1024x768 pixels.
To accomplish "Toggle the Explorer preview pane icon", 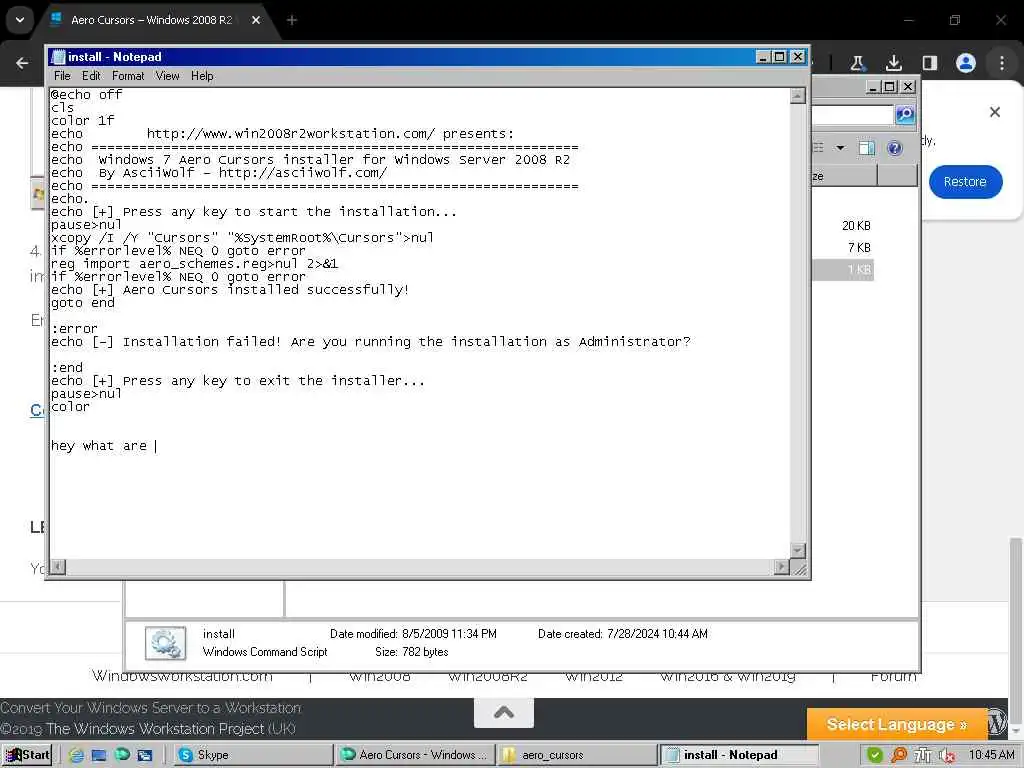I will tap(867, 148).
